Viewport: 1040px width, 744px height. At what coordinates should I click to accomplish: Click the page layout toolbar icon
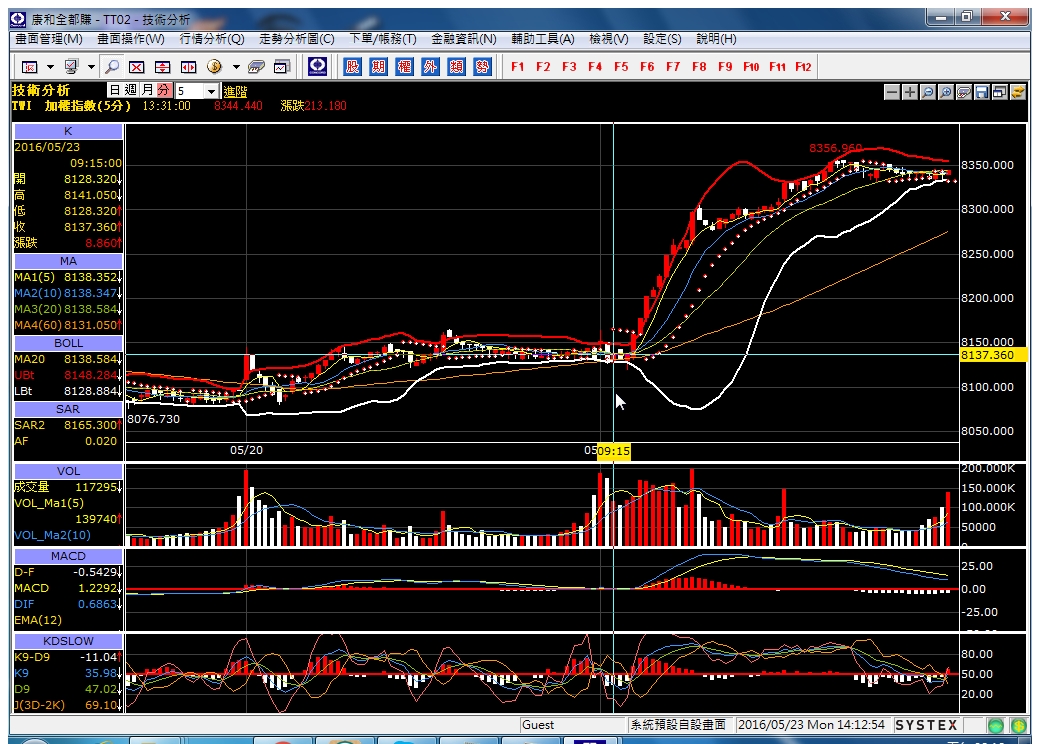tap(29, 66)
